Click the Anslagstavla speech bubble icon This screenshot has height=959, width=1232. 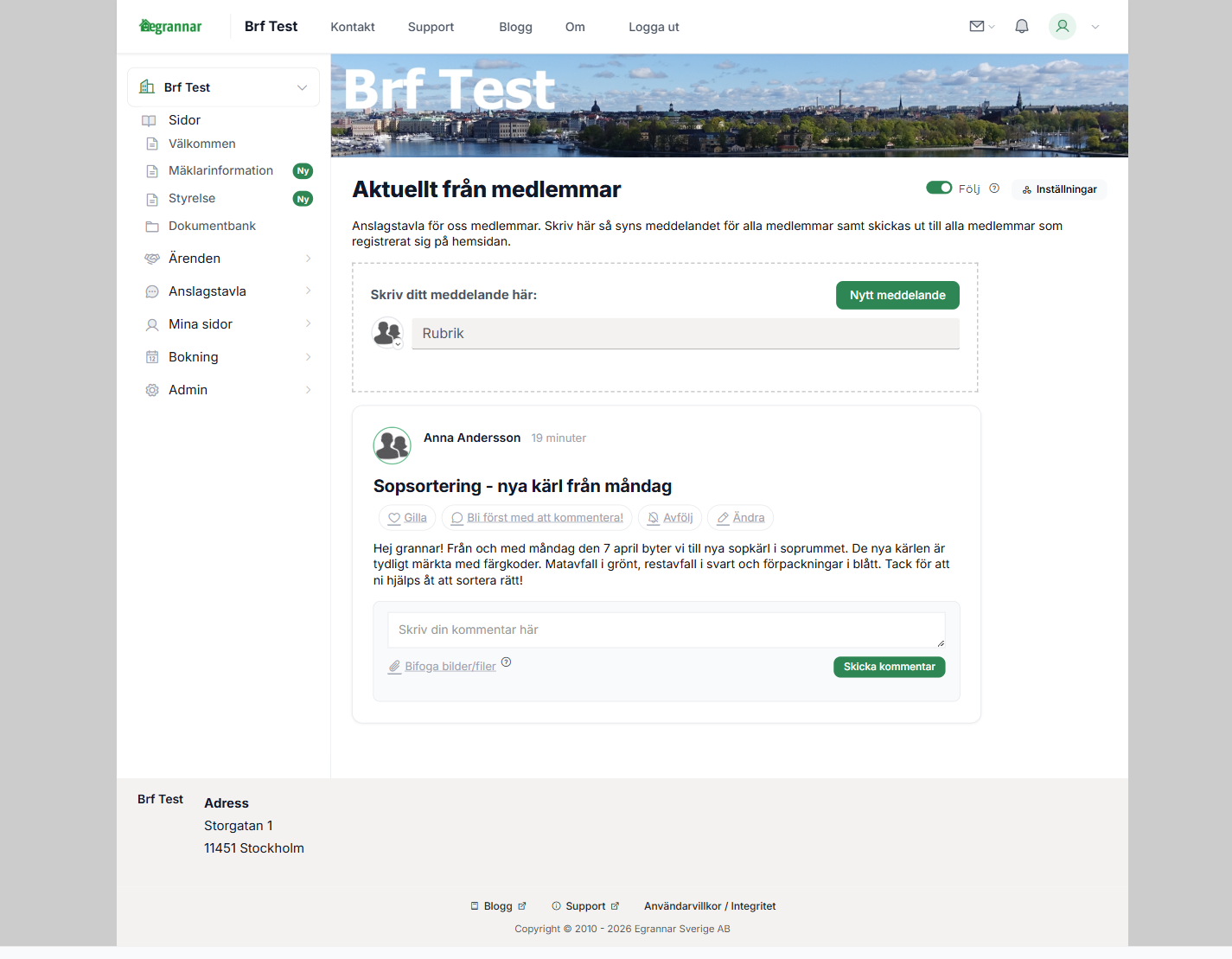click(152, 291)
